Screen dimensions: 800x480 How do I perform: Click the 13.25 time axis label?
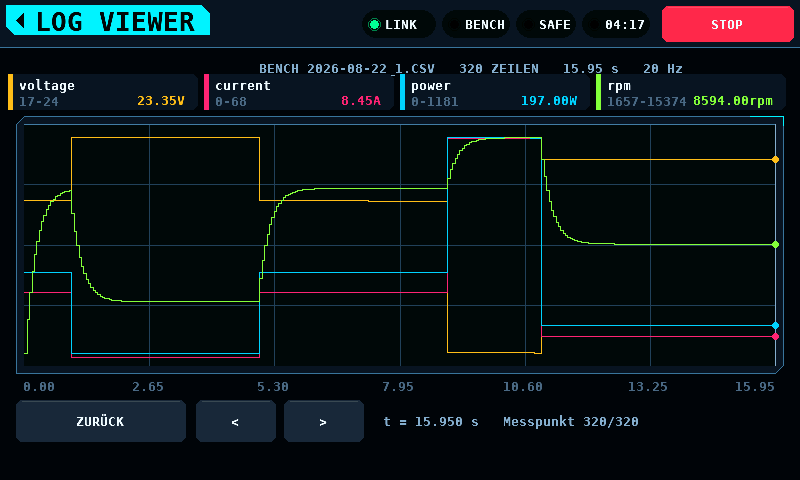click(647, 387)
